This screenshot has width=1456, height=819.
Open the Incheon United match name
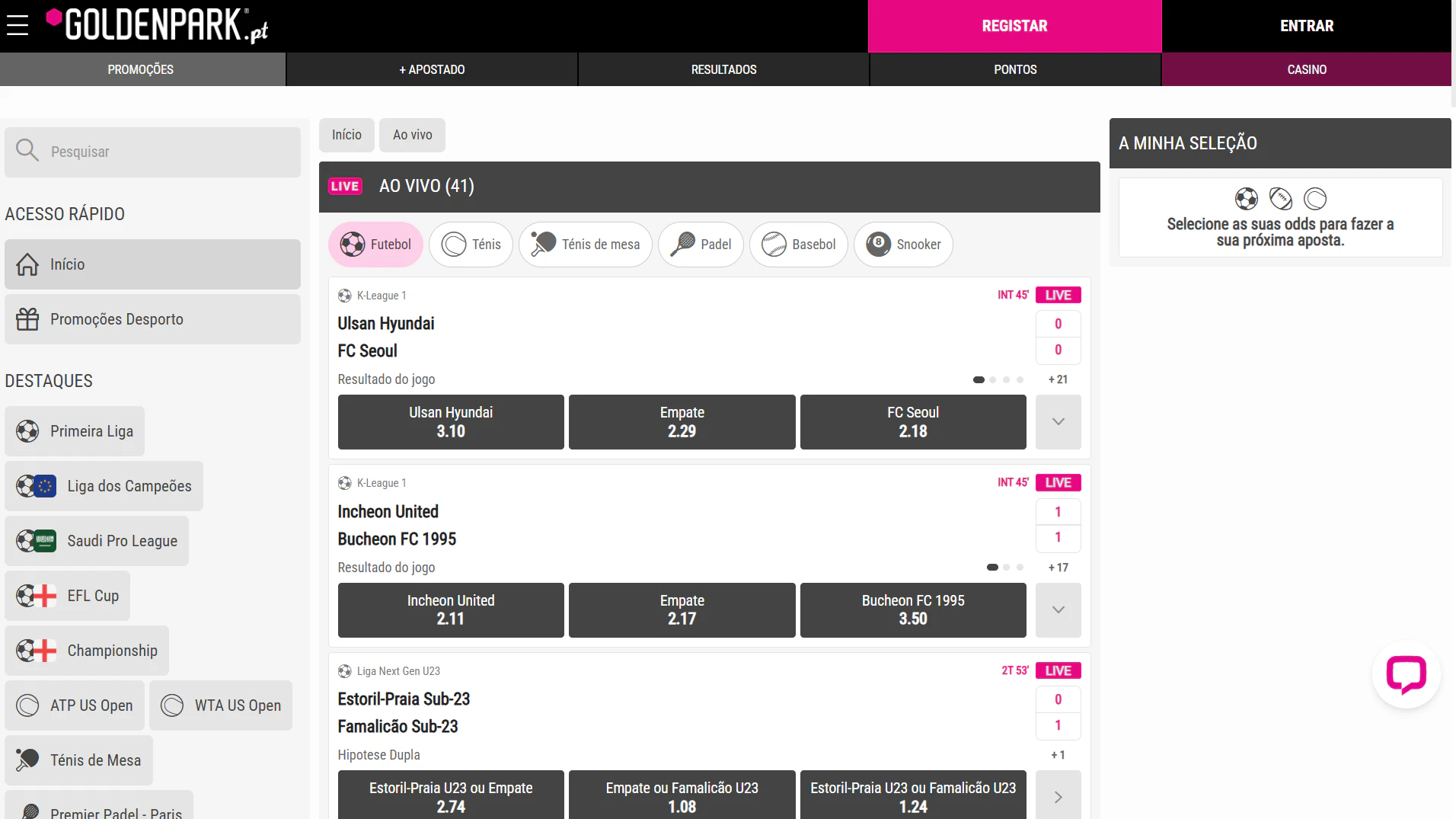click(x=388, y=512)
